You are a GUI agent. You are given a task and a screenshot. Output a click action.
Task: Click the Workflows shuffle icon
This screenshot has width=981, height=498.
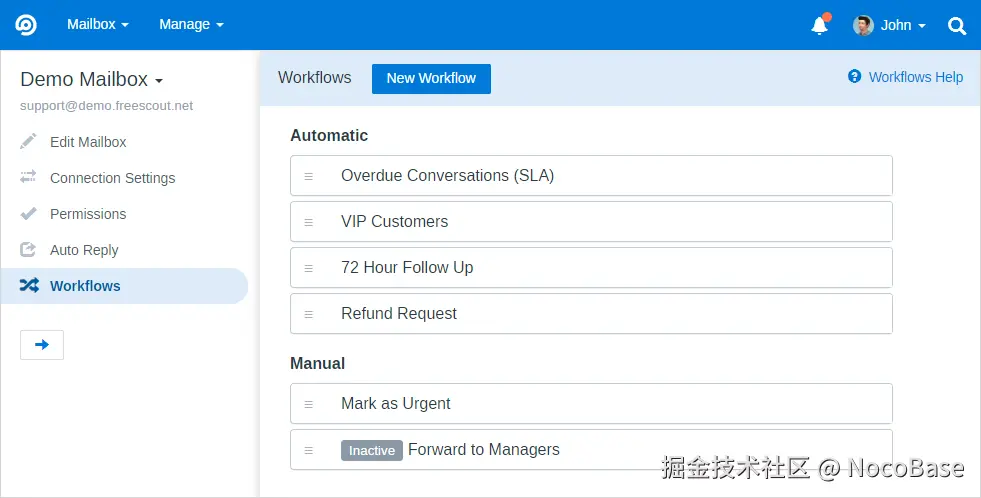pos(29,286)
